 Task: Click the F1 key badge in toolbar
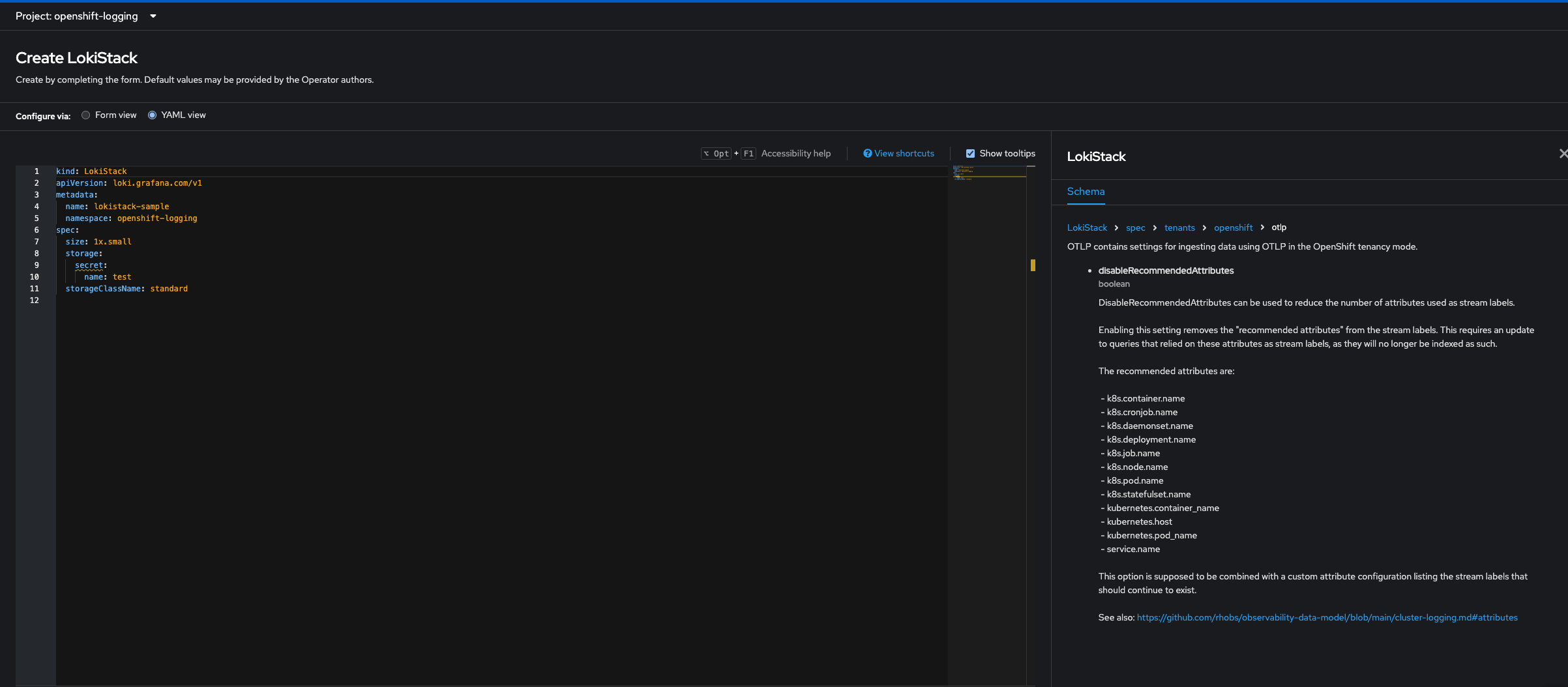tap(748, 154)
